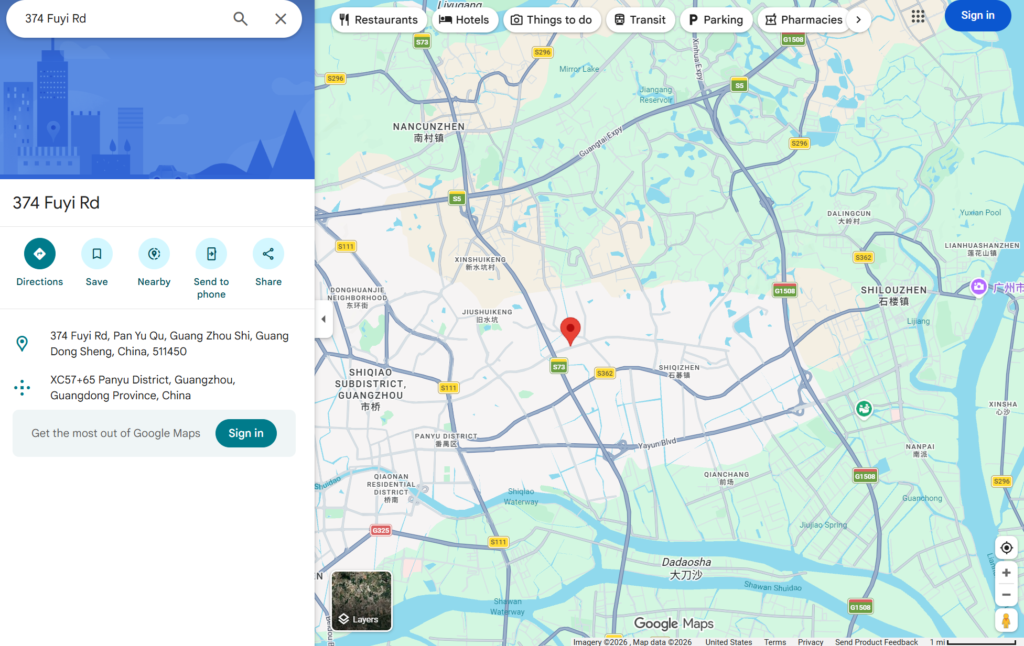Copy the XC57+65 Panyu District plus code
1024x646 pixels.
pyautogui.click(x=142, y=387)
